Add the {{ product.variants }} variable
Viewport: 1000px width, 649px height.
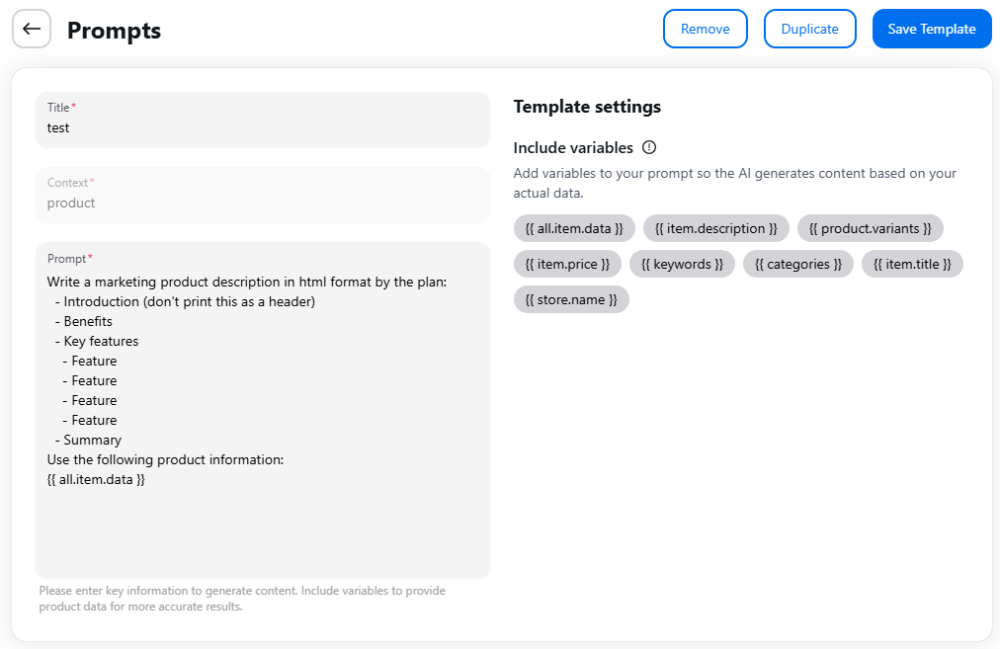pyautogui.click(x=870, y=228)
